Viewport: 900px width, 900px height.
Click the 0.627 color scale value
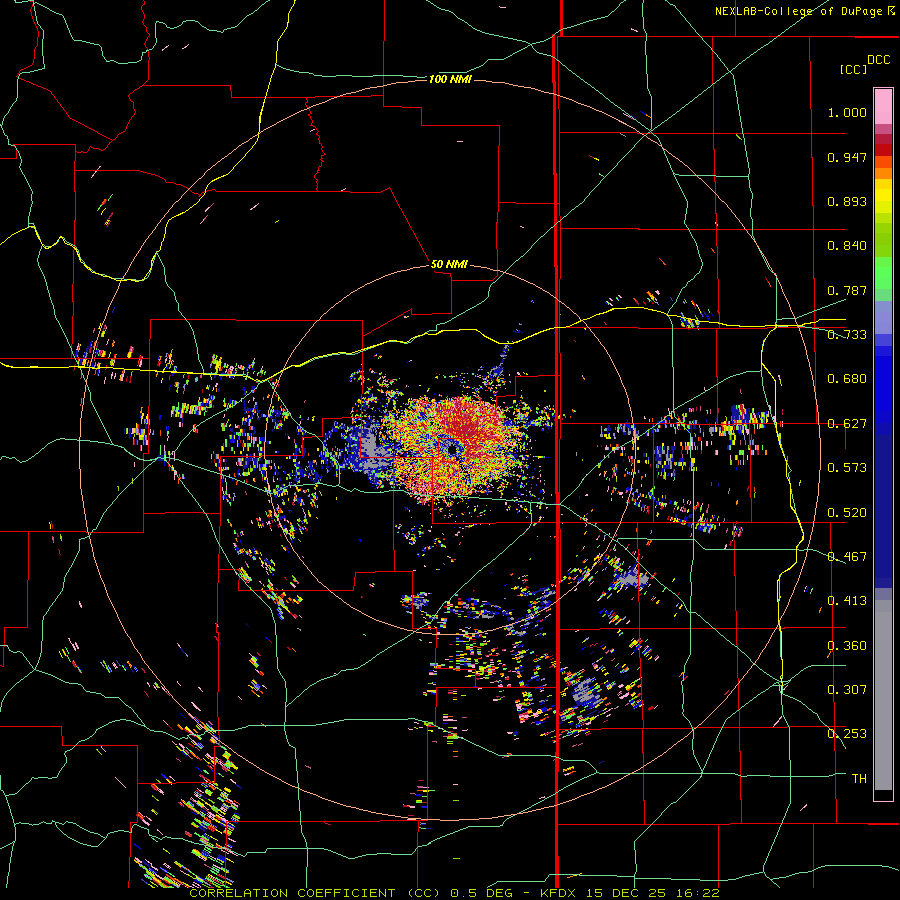pyautogui.click(x=847, y=424)
